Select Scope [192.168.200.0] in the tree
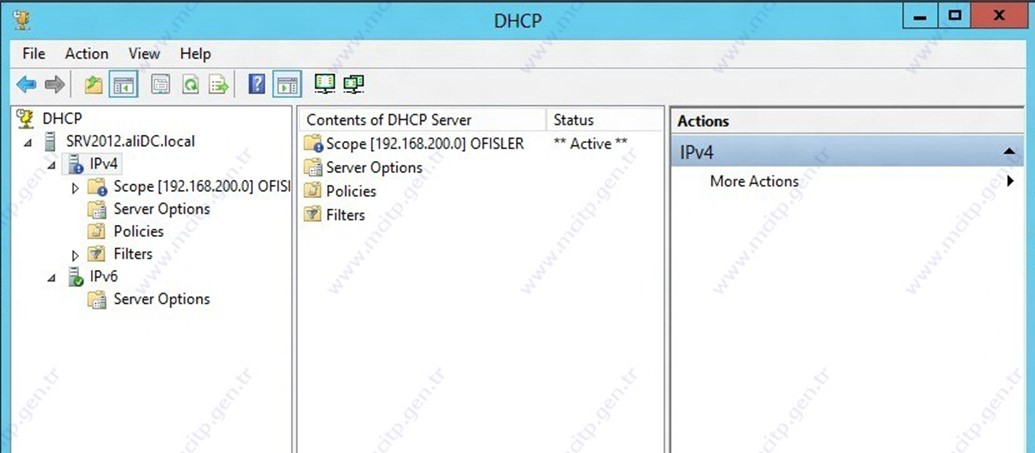The height and width of the screenshot is (453, 1035). click(201, 186)
